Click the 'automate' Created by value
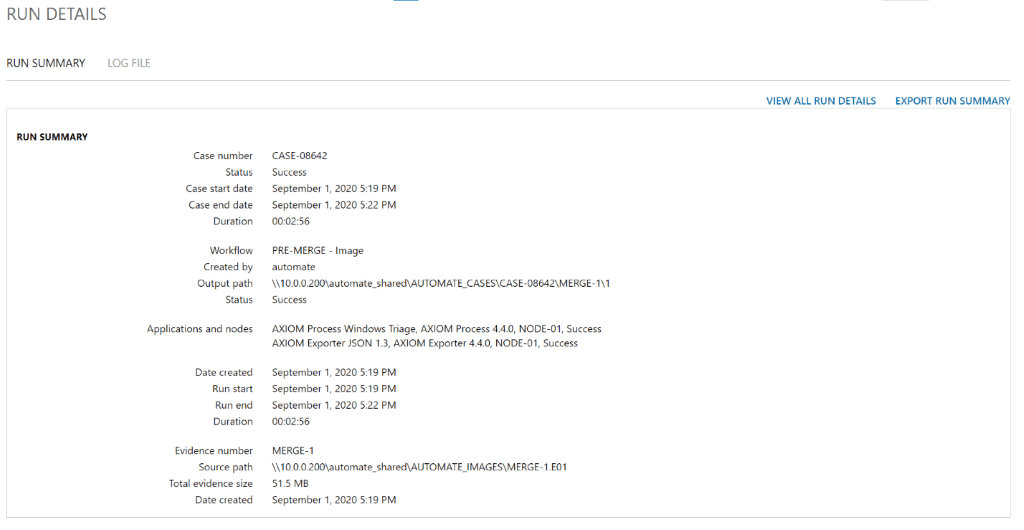 tap(293, 267)
